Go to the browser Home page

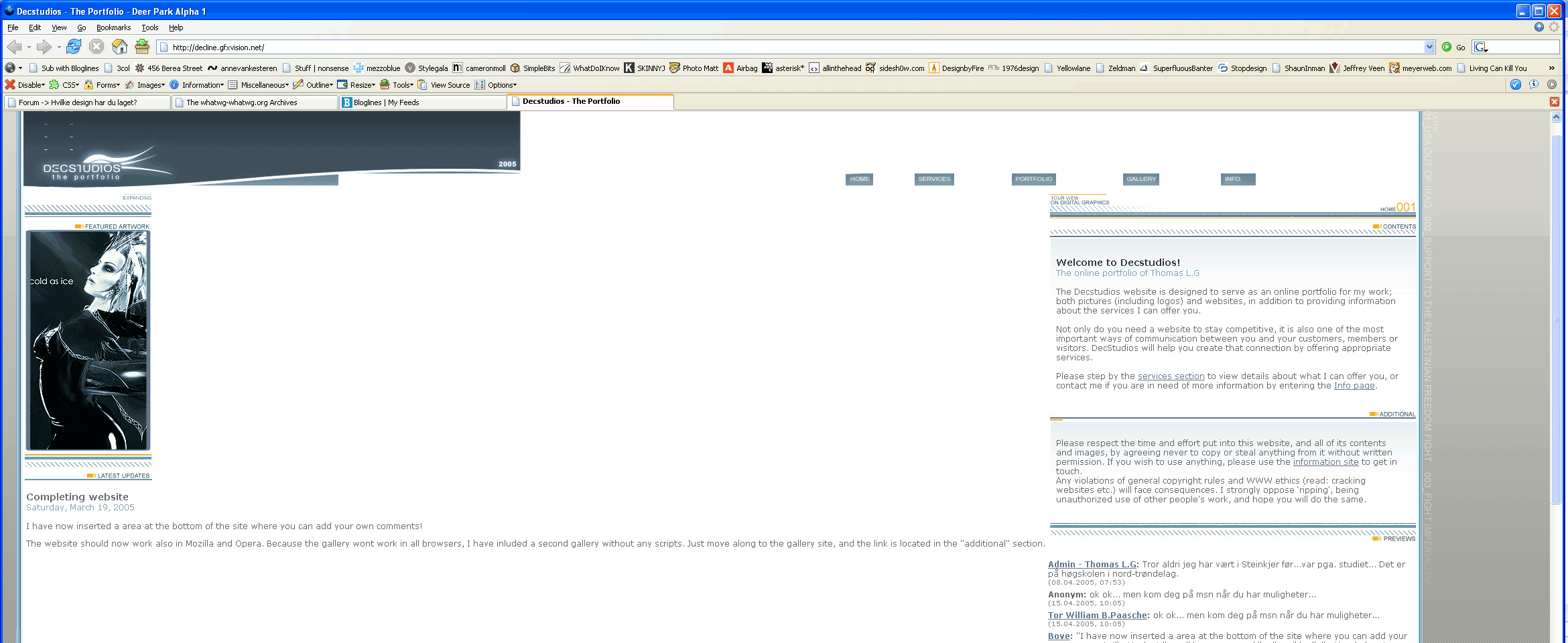[x=119, y=46]
